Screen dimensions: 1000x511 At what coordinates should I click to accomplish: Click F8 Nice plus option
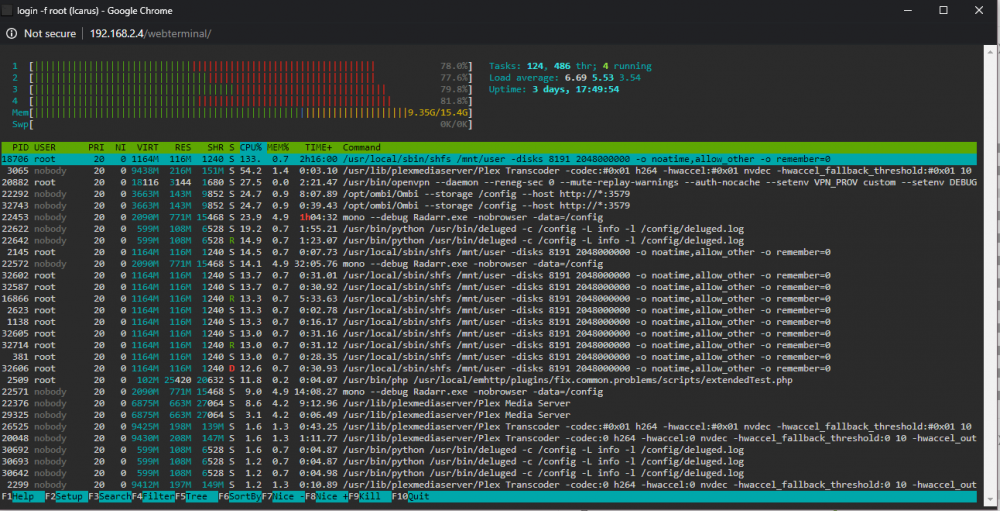pyautogui.click(x=326, y=496)
